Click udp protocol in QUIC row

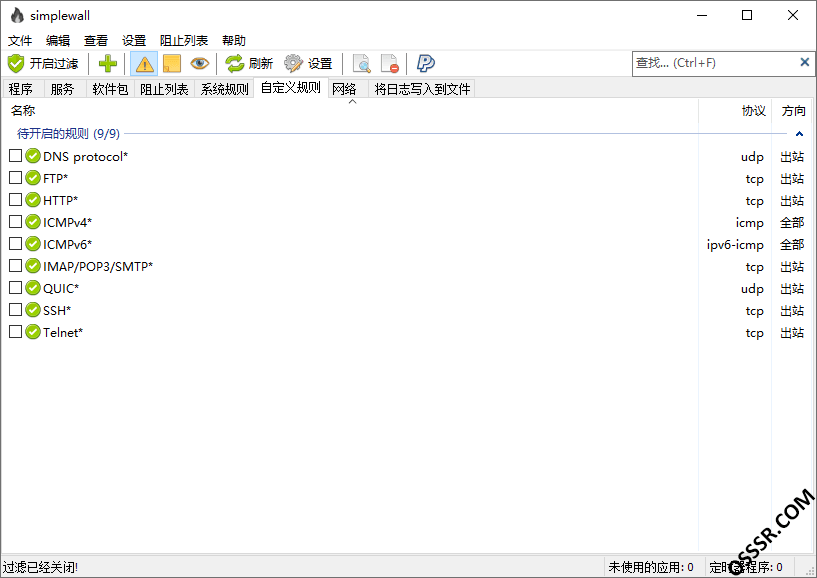point(752,288)
